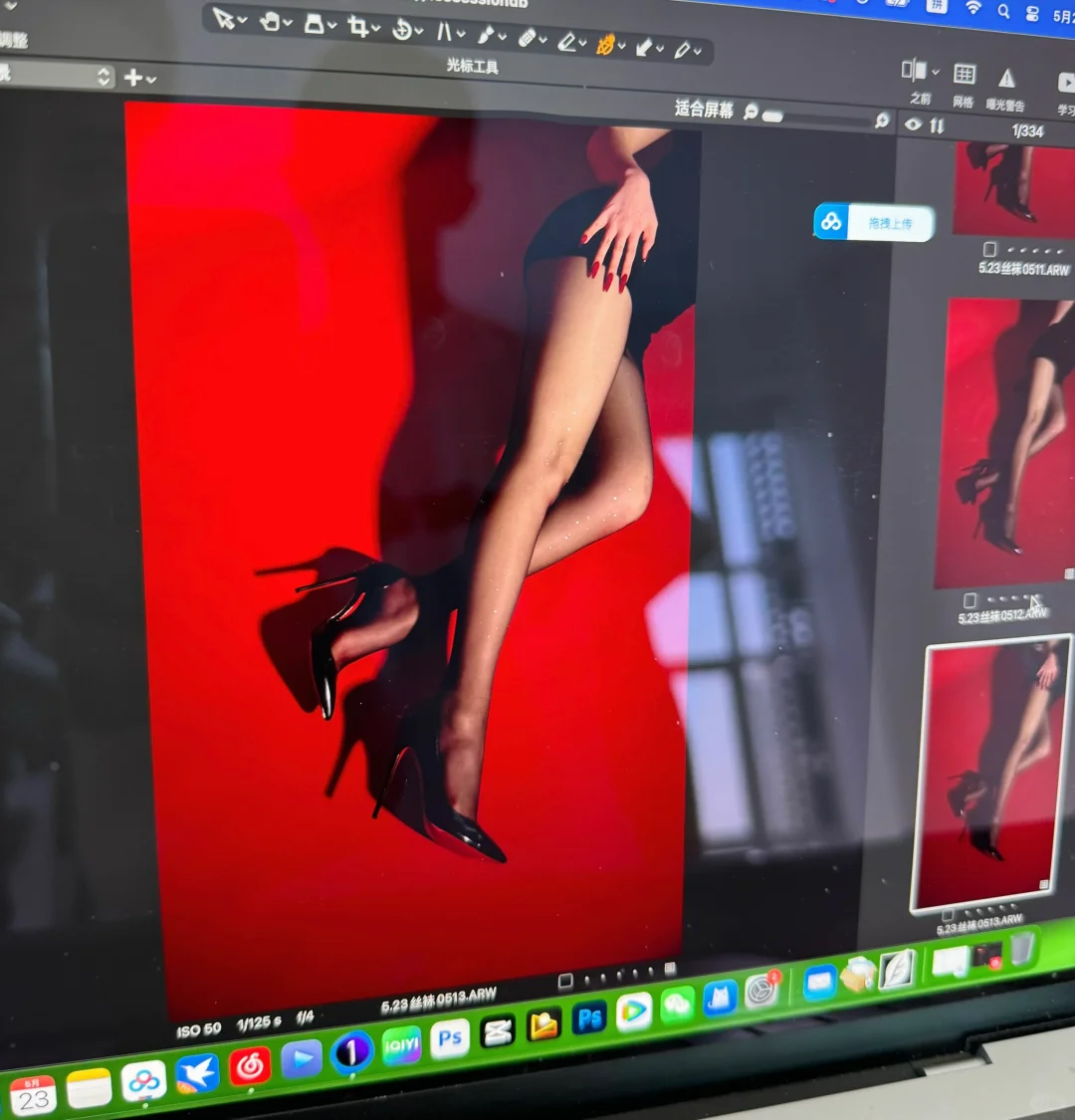Screen dimensions: 1075x1120
Task: Open Spotlight search in the menu bar
Action: click(1003, 11)
